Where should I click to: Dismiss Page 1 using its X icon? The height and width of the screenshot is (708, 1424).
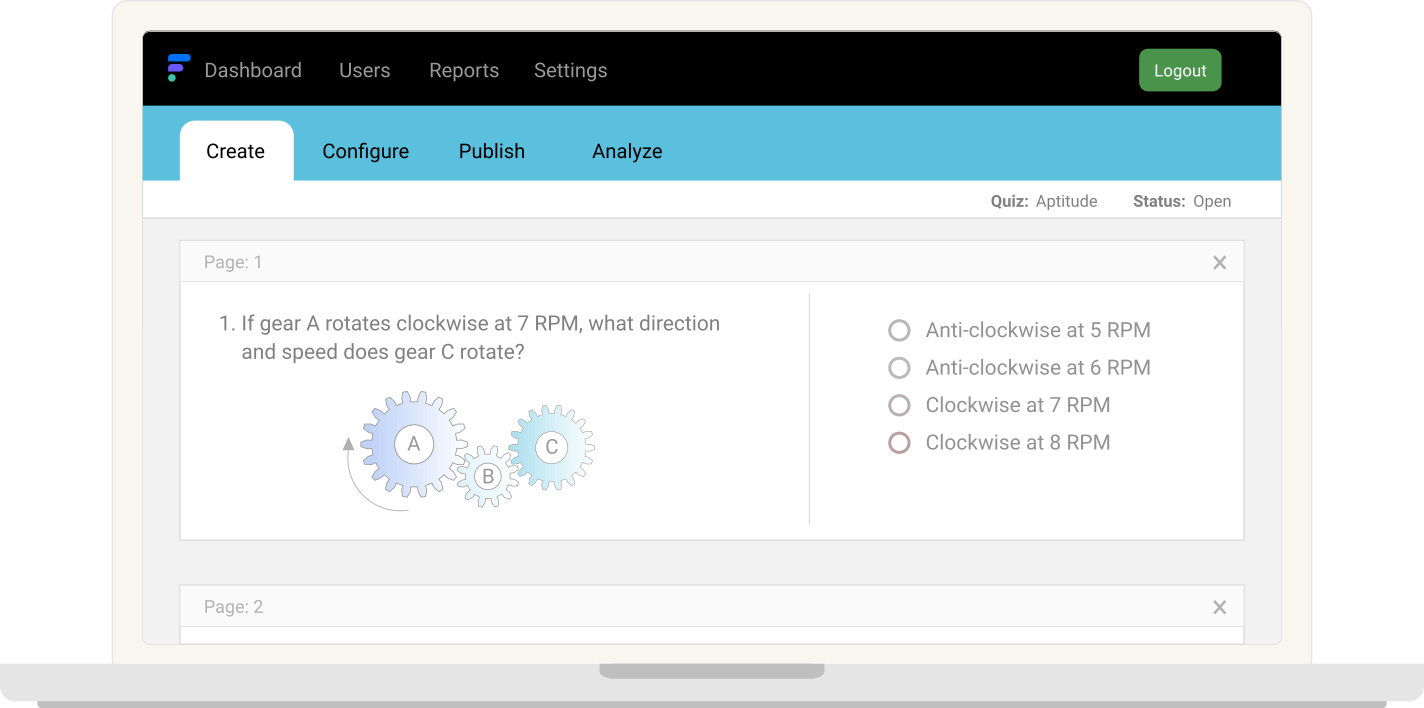click(1219, 262)
